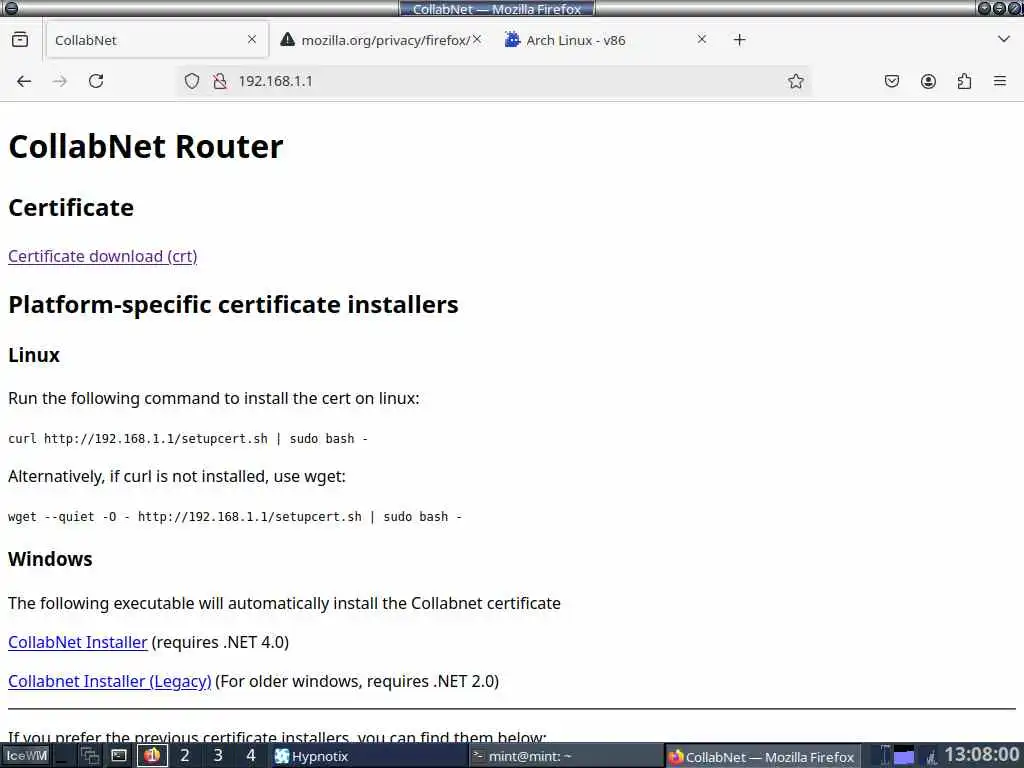Activate CollabNet Mozilla Firefox taskbar entry
Screen dimensions: 1024x768
click(x=763, y=756)
